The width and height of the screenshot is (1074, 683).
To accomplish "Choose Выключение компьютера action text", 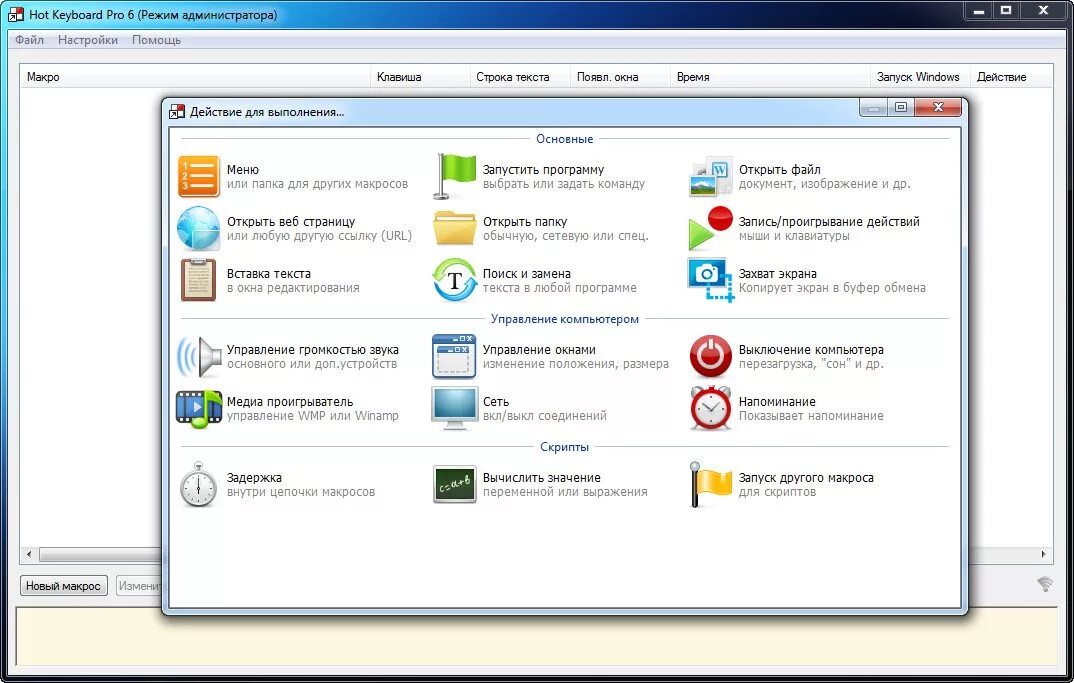I will point(811,349).
